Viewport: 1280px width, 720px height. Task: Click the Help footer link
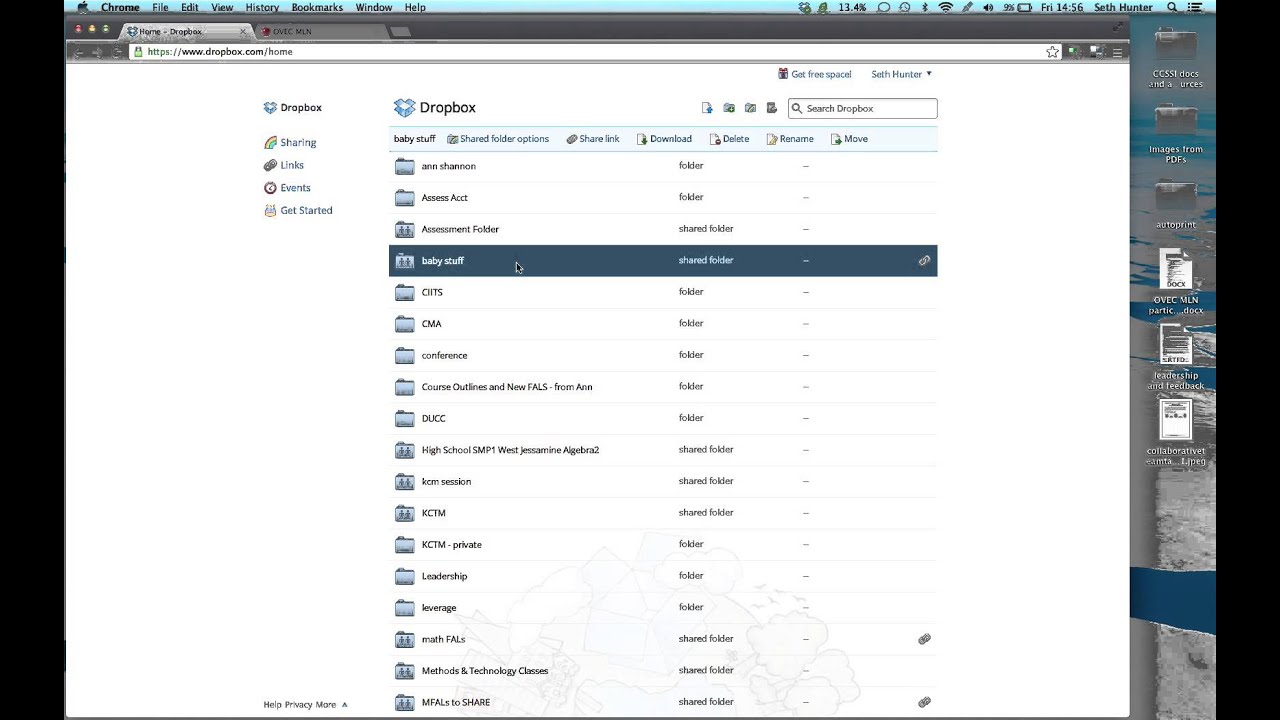click(272, 705)
